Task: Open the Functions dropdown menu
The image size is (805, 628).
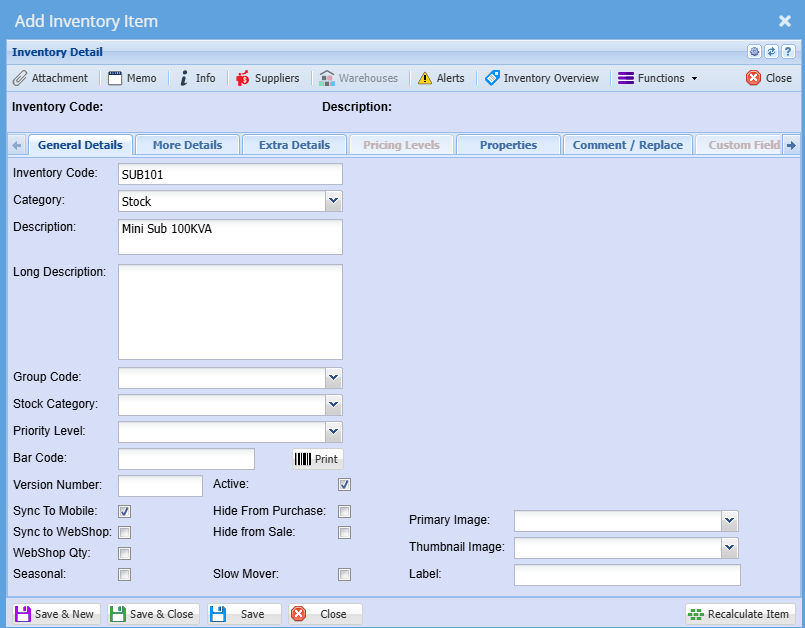Action: (x=658, y=78)
